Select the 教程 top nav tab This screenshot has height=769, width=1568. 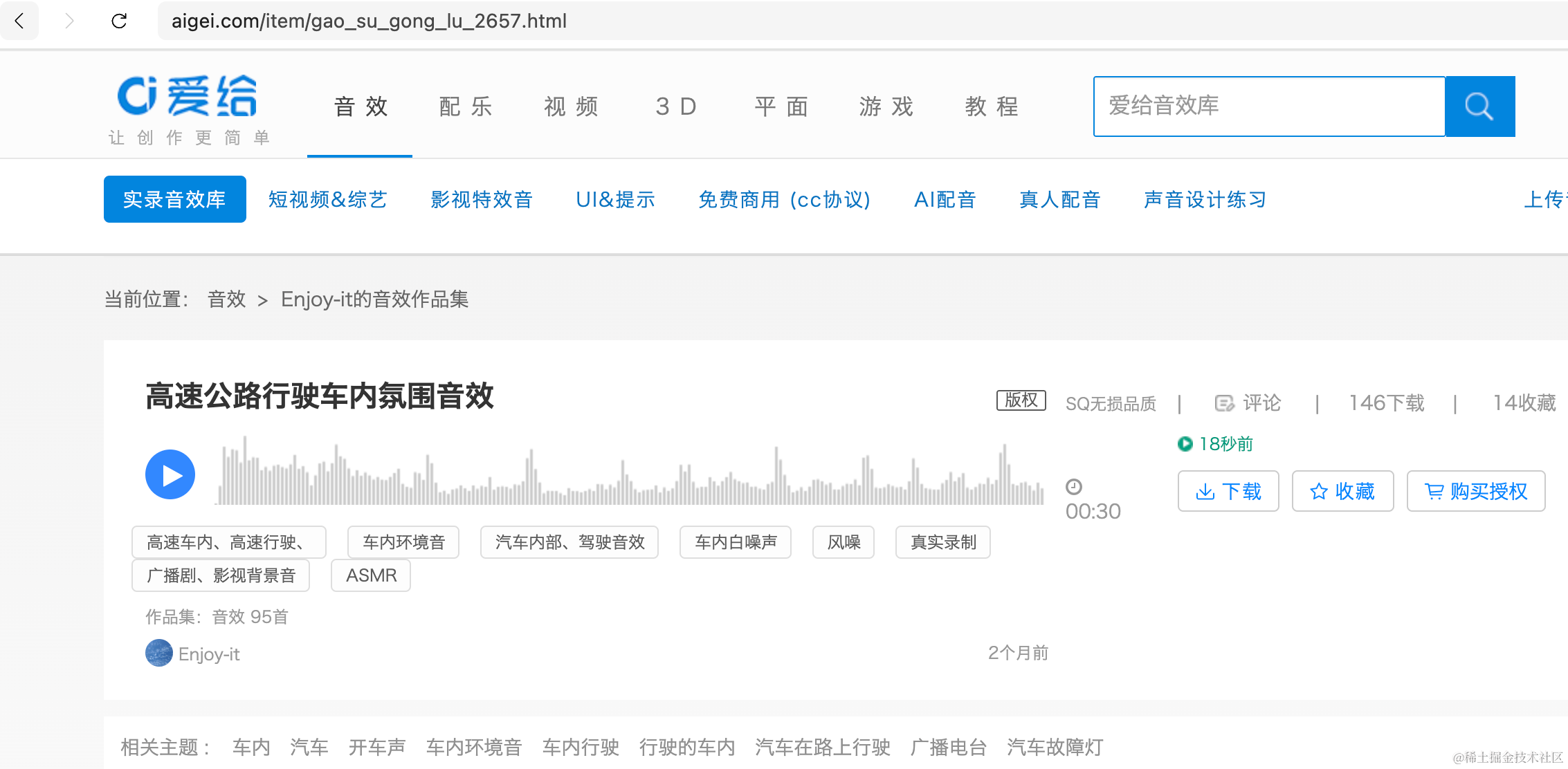tap(992, 106)
